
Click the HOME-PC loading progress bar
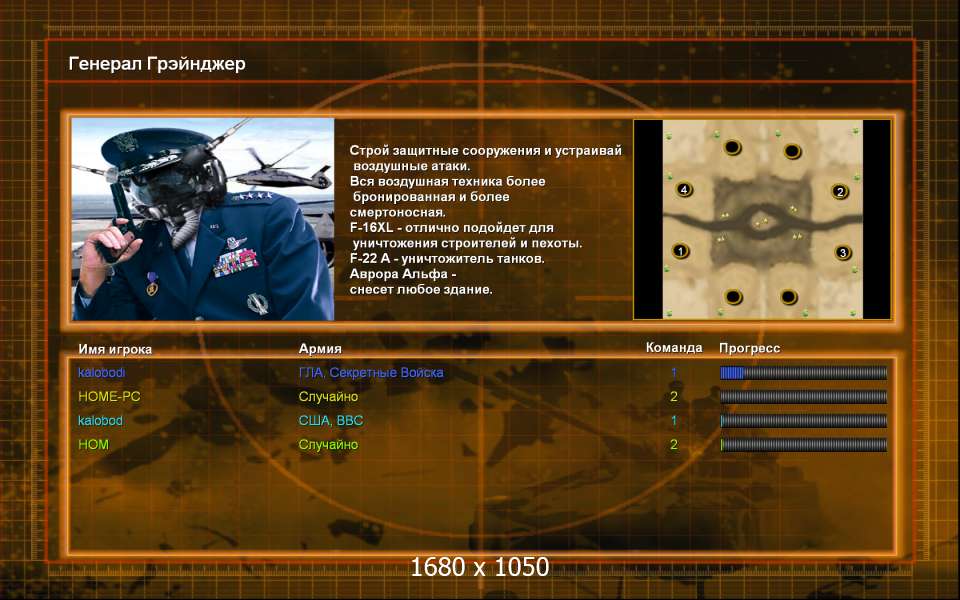(x=803, y=397)
